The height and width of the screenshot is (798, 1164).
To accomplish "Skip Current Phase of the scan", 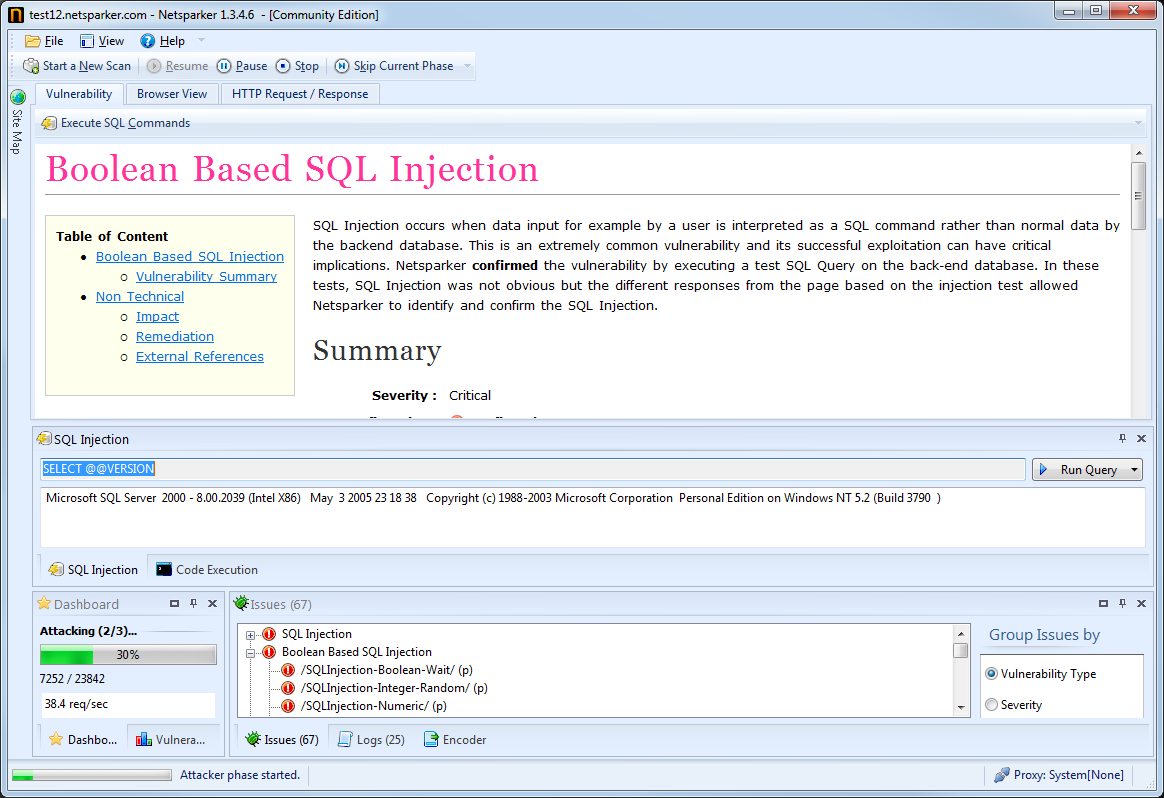I will click(x=393, y=66).
